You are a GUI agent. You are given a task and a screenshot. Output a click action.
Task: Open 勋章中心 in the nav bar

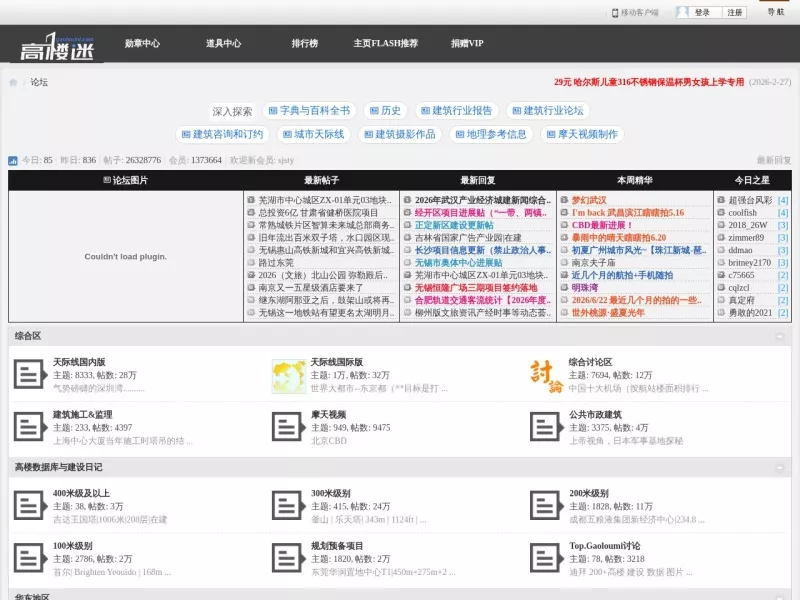(x=142, y=43)
